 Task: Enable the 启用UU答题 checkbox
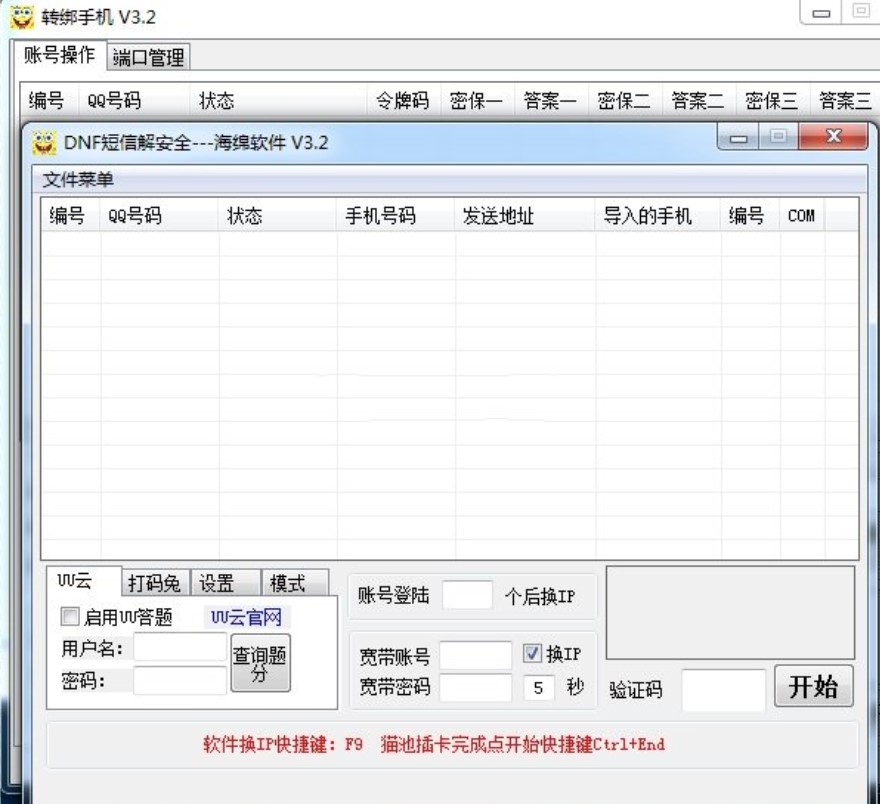[x=68, y=616]
